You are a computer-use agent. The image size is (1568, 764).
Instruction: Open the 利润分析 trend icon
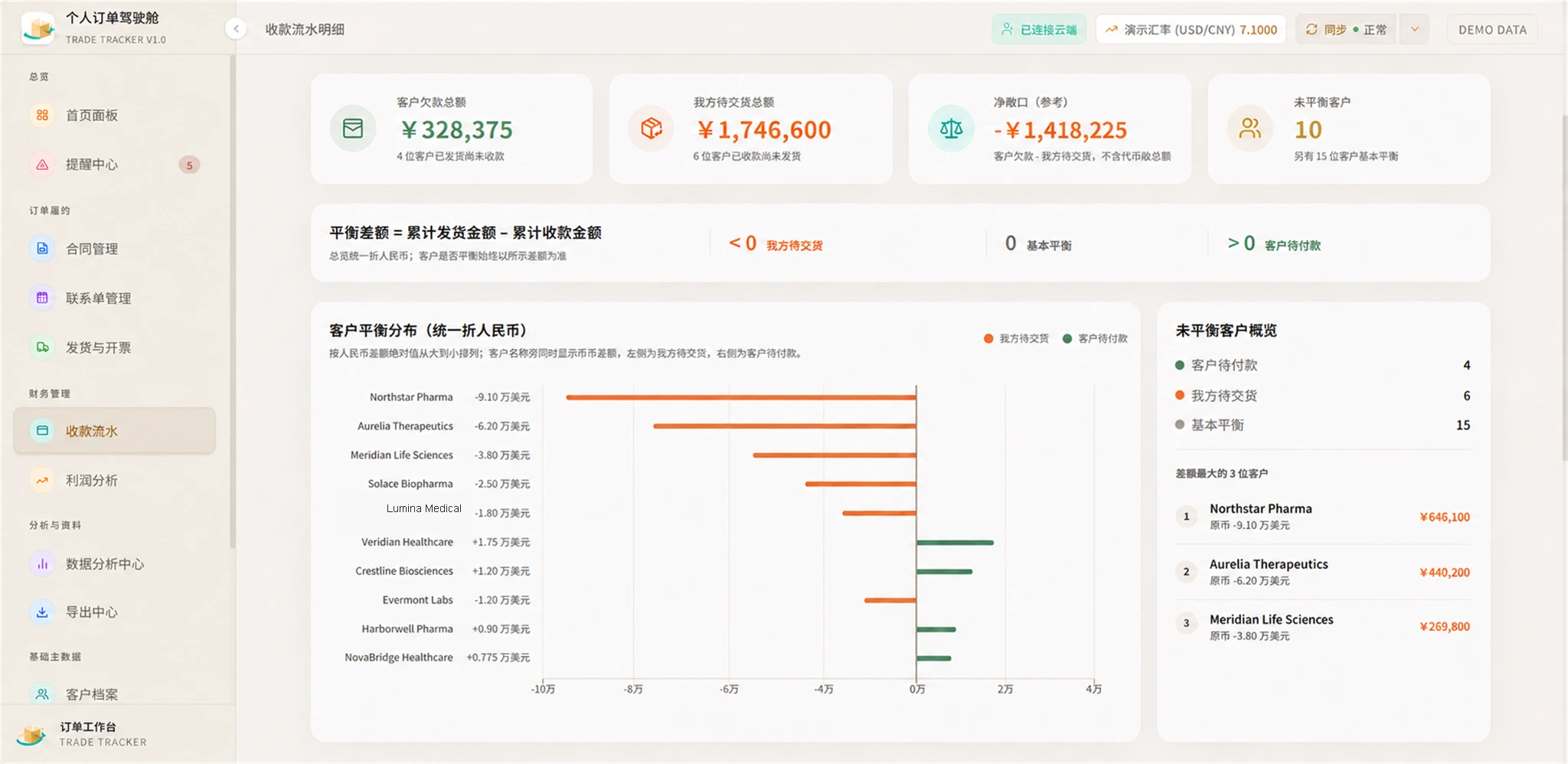tap(42, 481)
